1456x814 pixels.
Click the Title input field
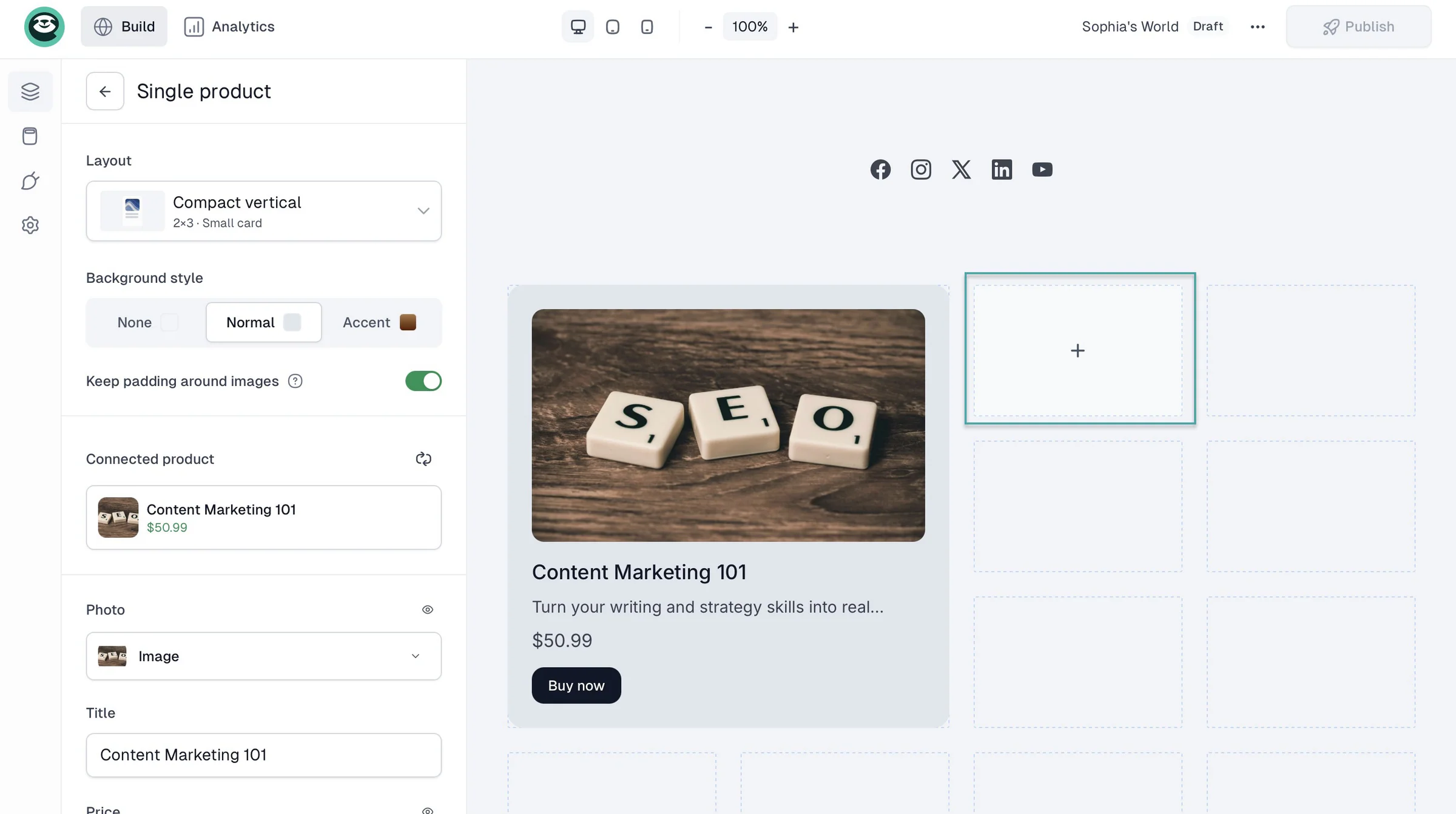[x=263, y=755]
